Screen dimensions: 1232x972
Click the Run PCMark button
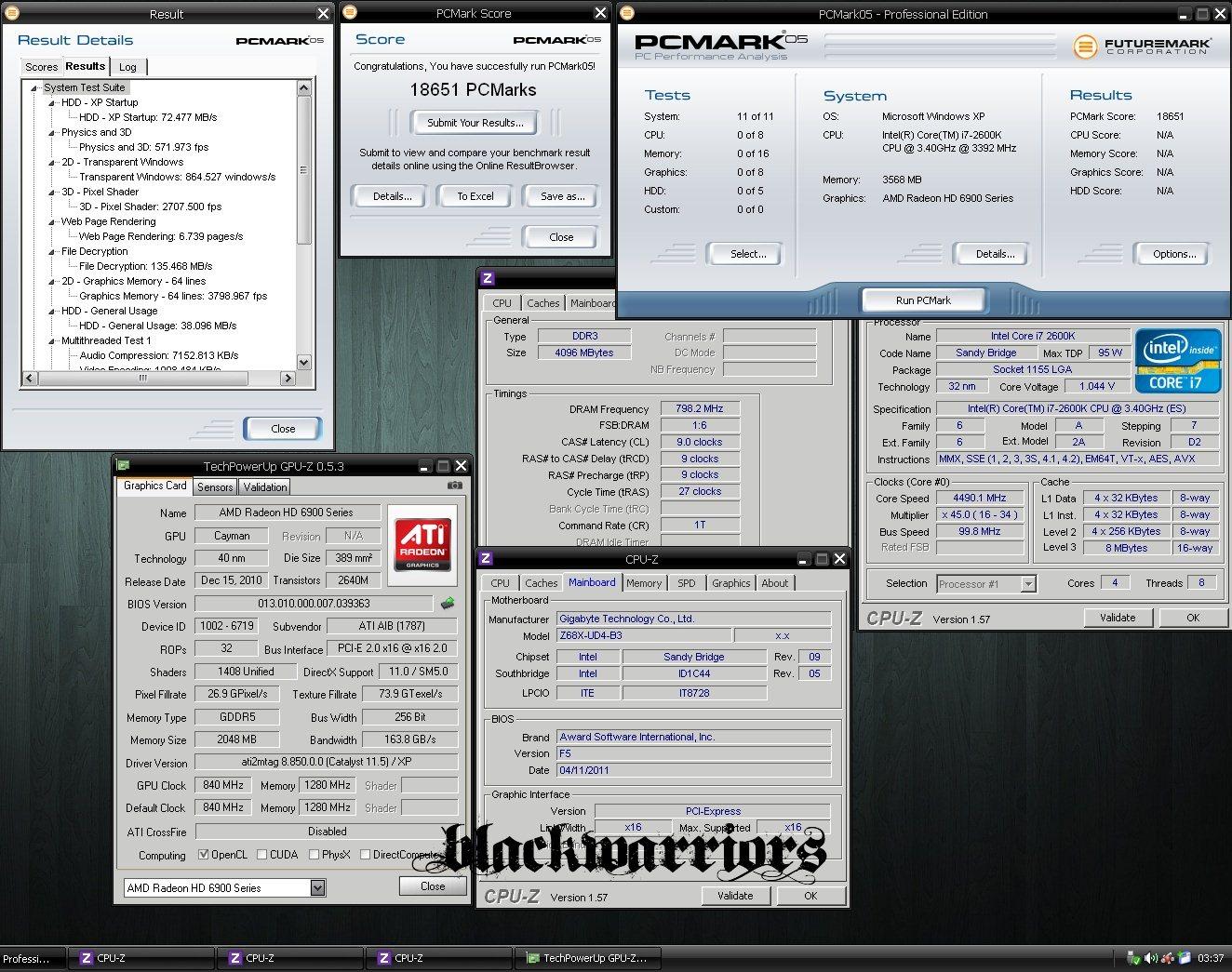(x=923, y=300)
